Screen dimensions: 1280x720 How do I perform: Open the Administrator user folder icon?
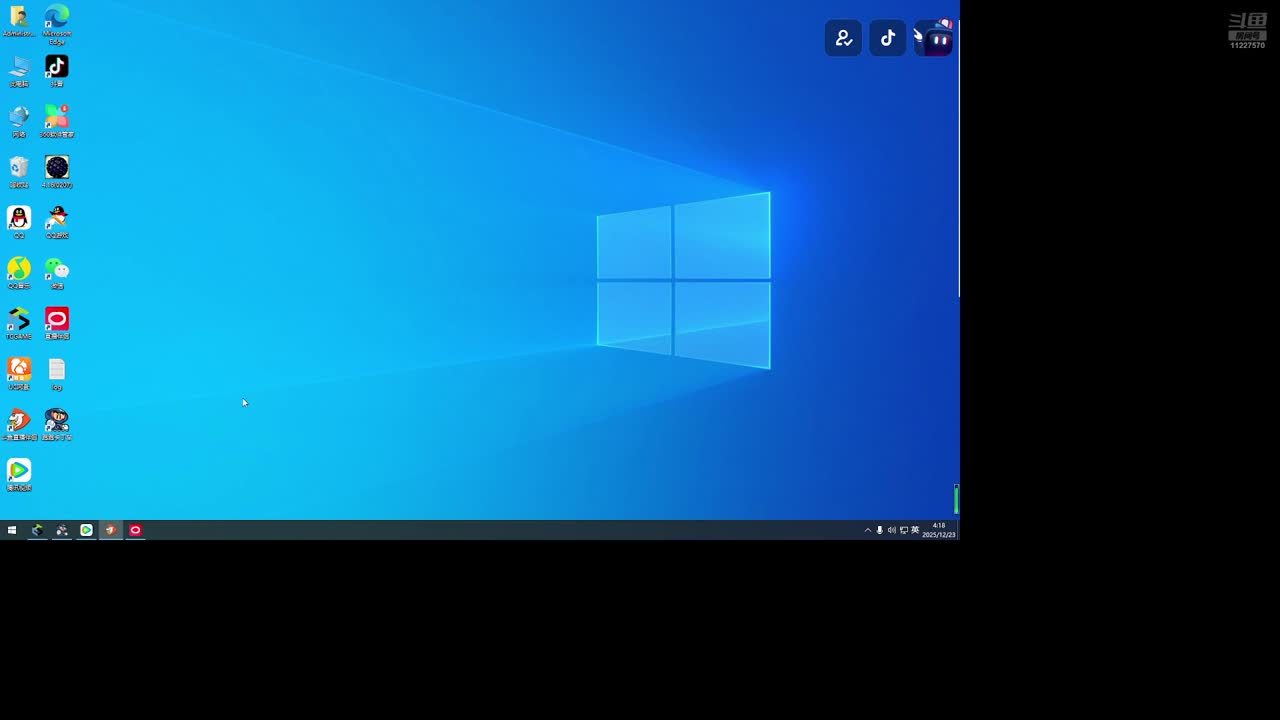(19, 21)
